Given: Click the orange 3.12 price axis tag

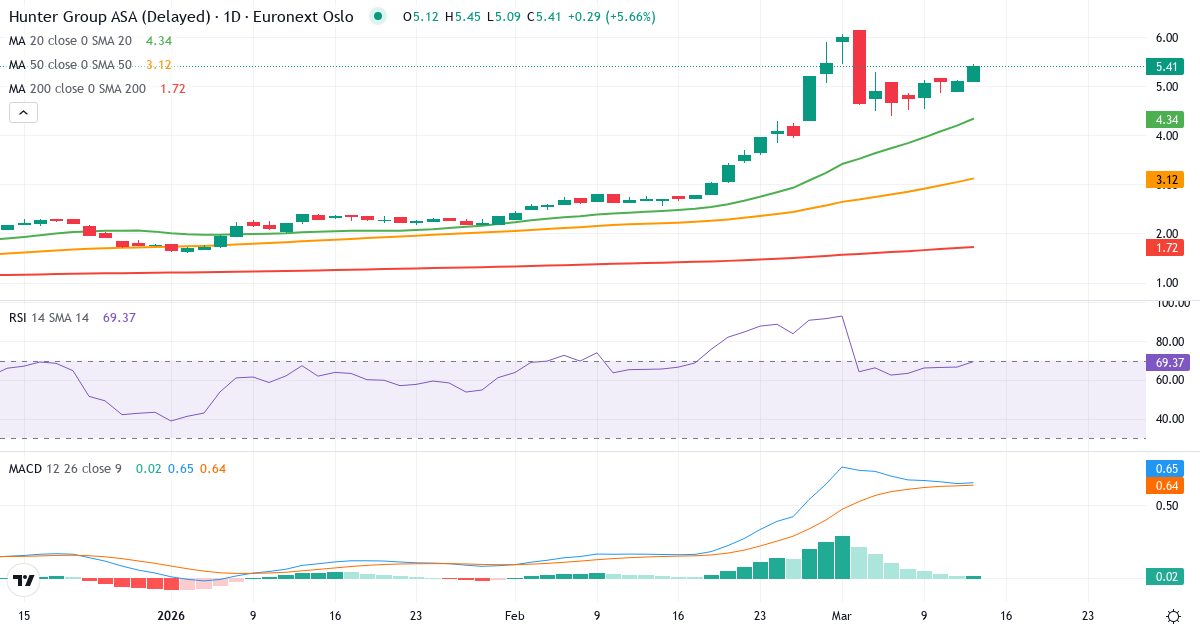Looking at the screenshot, I should [1166, 180].
